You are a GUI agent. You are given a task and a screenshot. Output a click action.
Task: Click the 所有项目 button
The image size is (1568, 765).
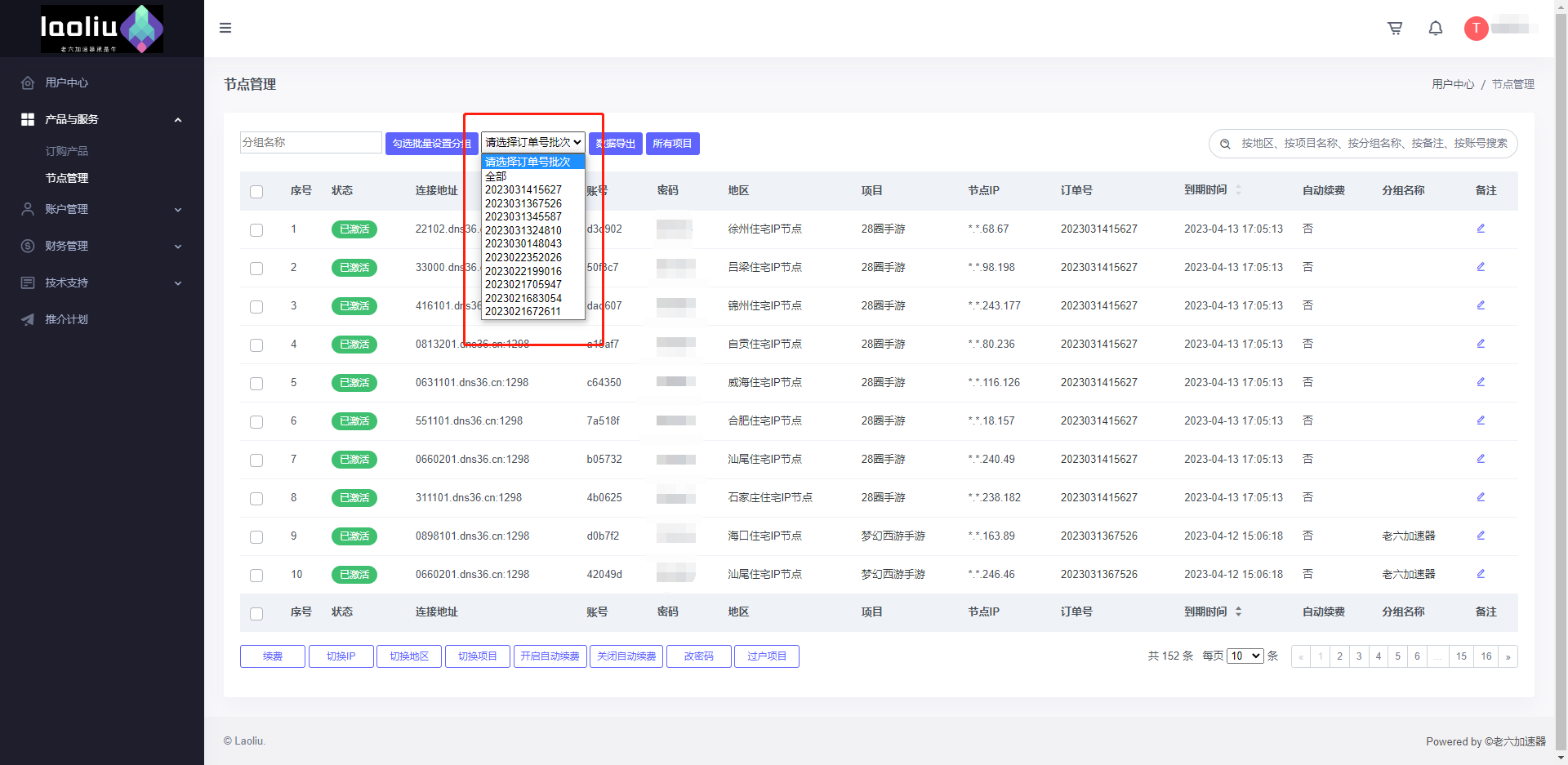click(x=672, y=144)
